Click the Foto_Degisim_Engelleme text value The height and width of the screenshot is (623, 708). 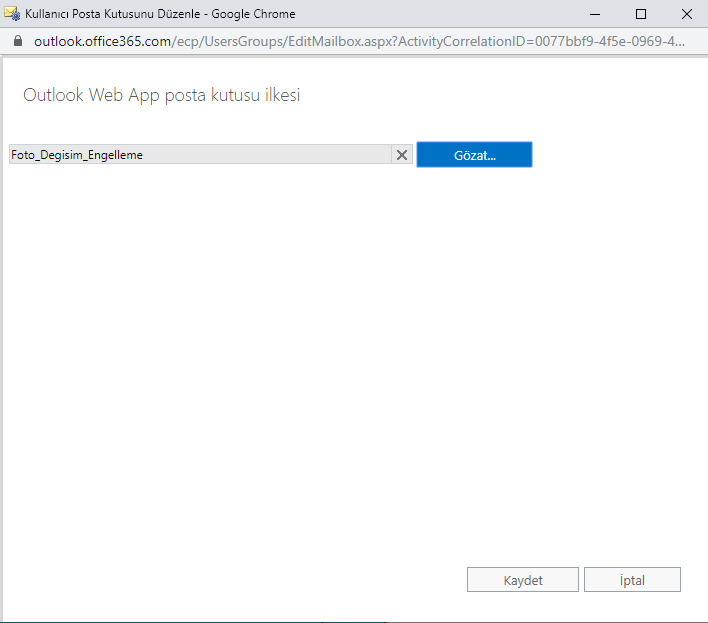[x=77, y=155]
